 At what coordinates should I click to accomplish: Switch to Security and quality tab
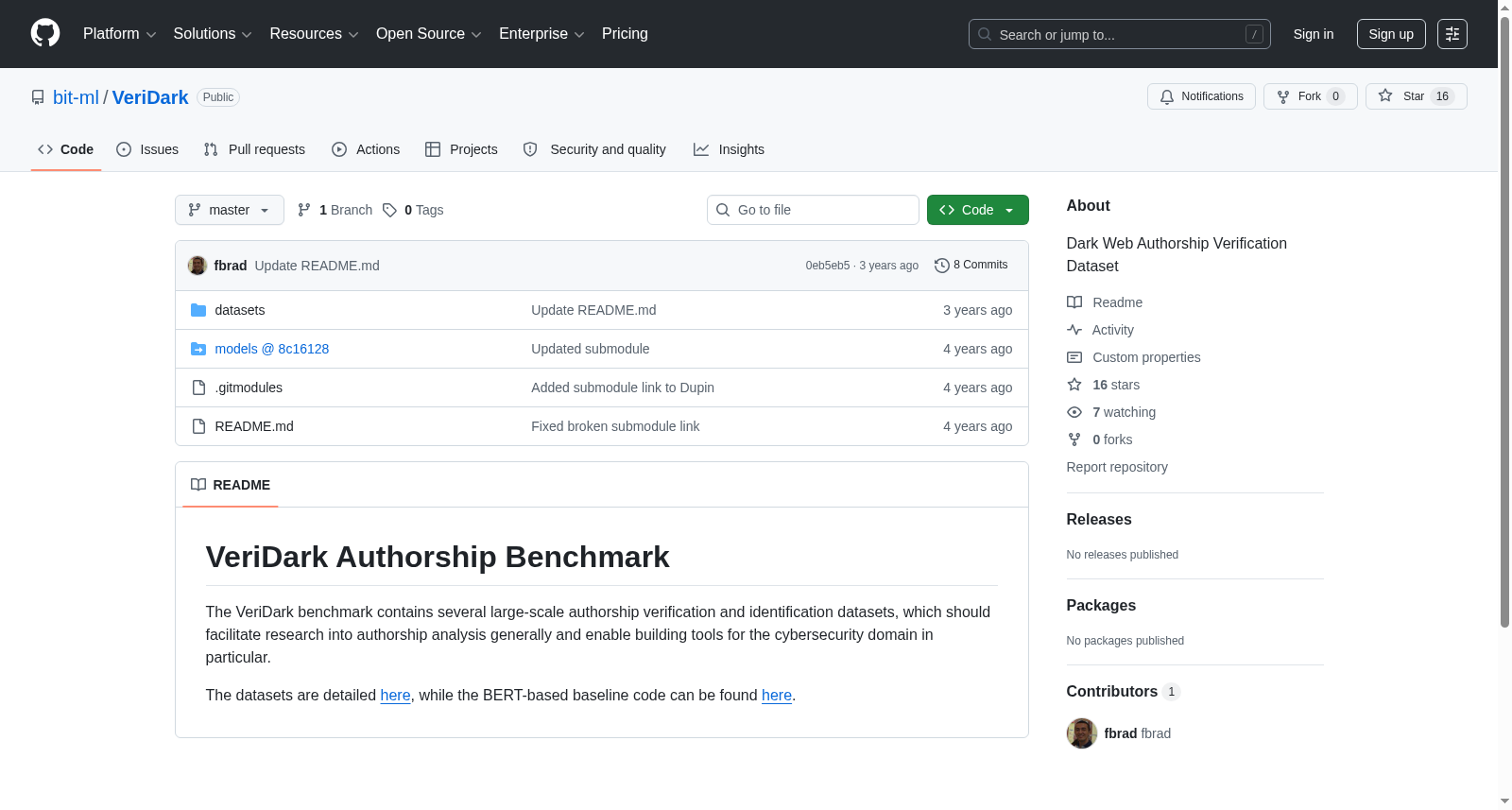594,149
